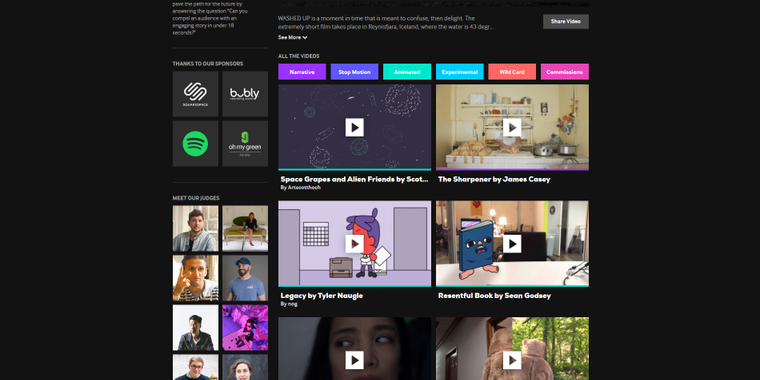Play the Legacy by Tyler Naugle video

point(354,244)
